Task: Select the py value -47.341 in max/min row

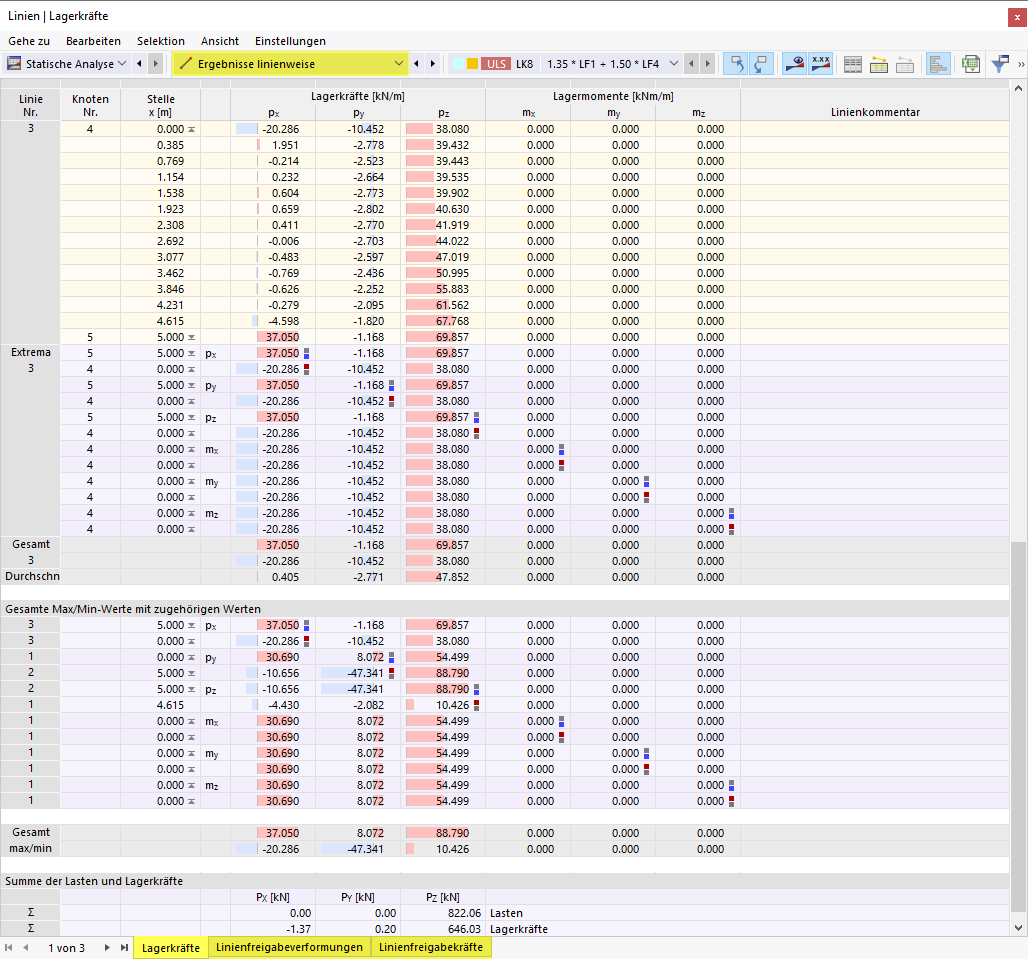Action: pyautogui.click(x=358, y=849)
